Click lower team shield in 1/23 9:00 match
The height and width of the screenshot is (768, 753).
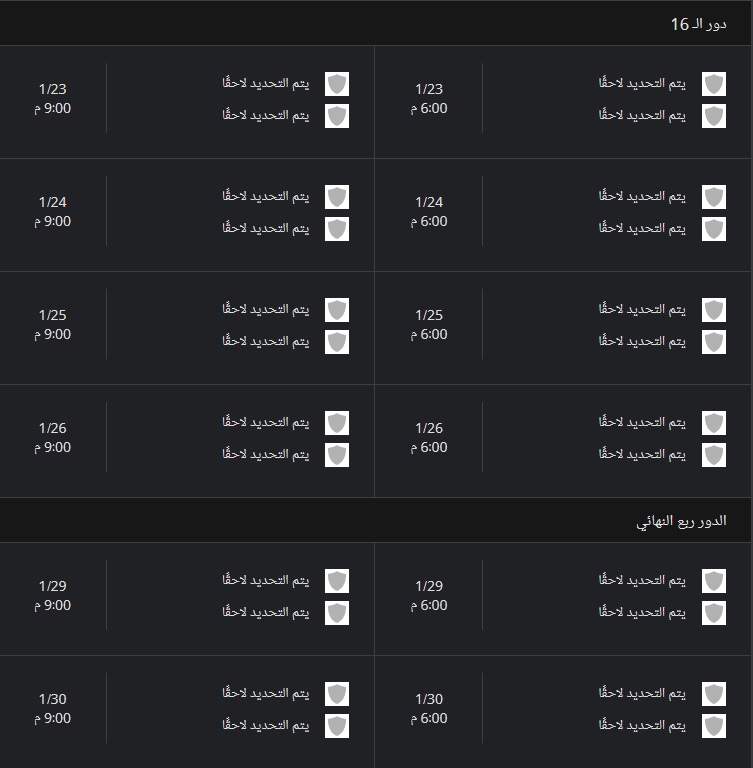[x=337, y=116]
